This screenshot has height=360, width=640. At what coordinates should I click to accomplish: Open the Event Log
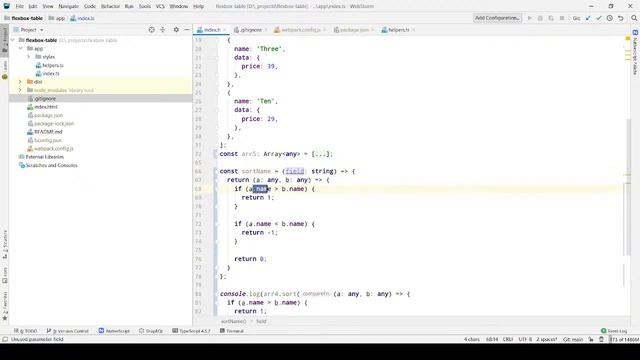click(614, 331)
